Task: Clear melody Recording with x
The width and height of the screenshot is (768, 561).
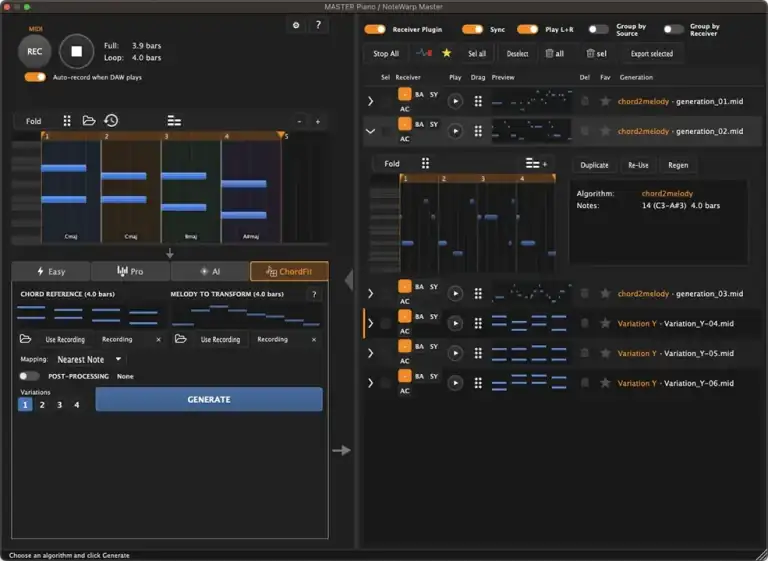Action: click(x=314, y=340)
